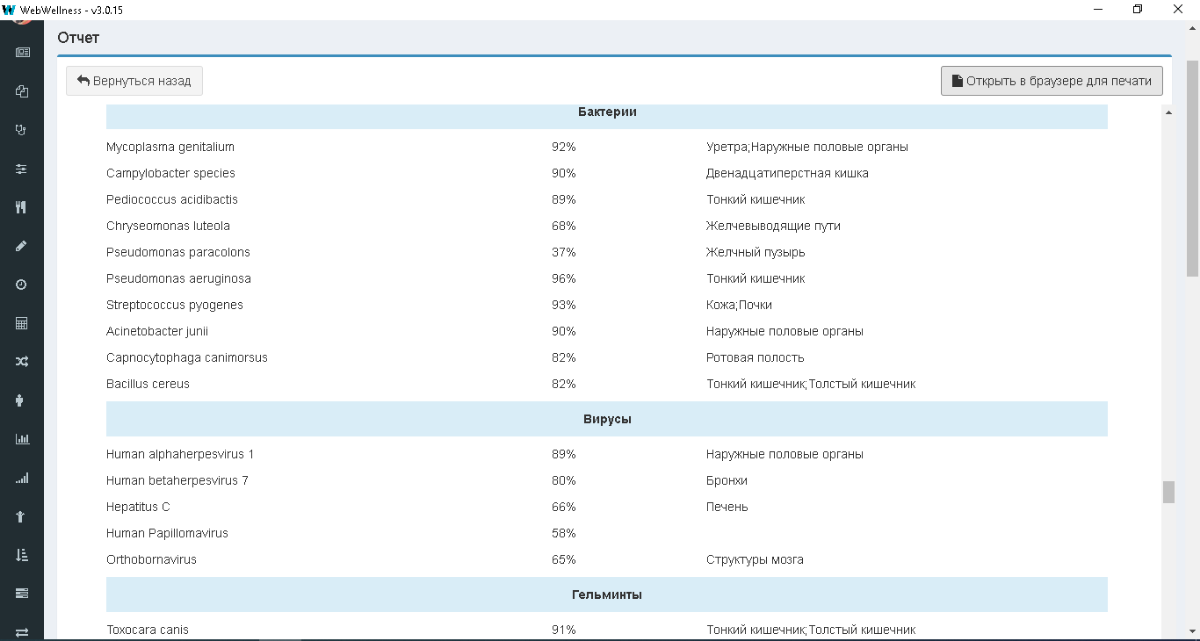
Task: Select Human Papillomavirus entry
Action: 167,533
